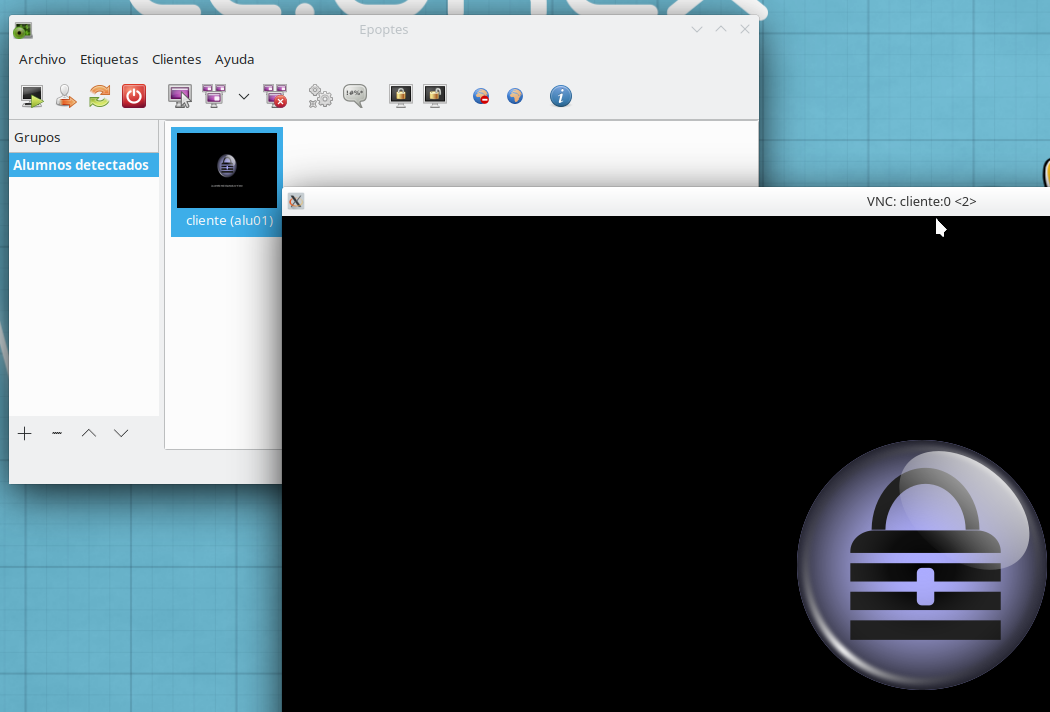Click the globe icon with red minus
The height and width of the screenshot is (712, 1050).
coord(481,97)
